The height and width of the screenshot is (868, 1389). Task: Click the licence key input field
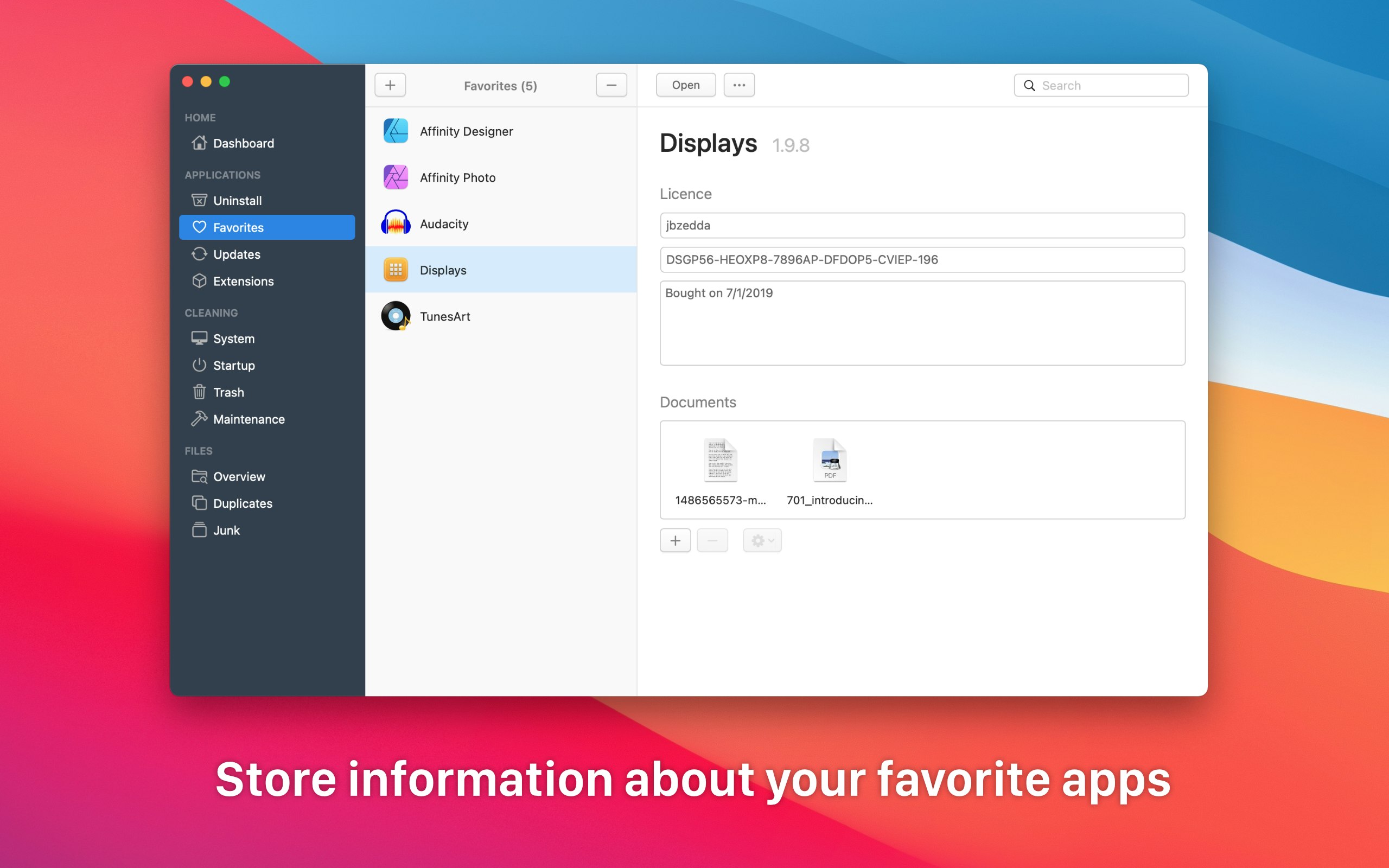click(x=922, y=259)
